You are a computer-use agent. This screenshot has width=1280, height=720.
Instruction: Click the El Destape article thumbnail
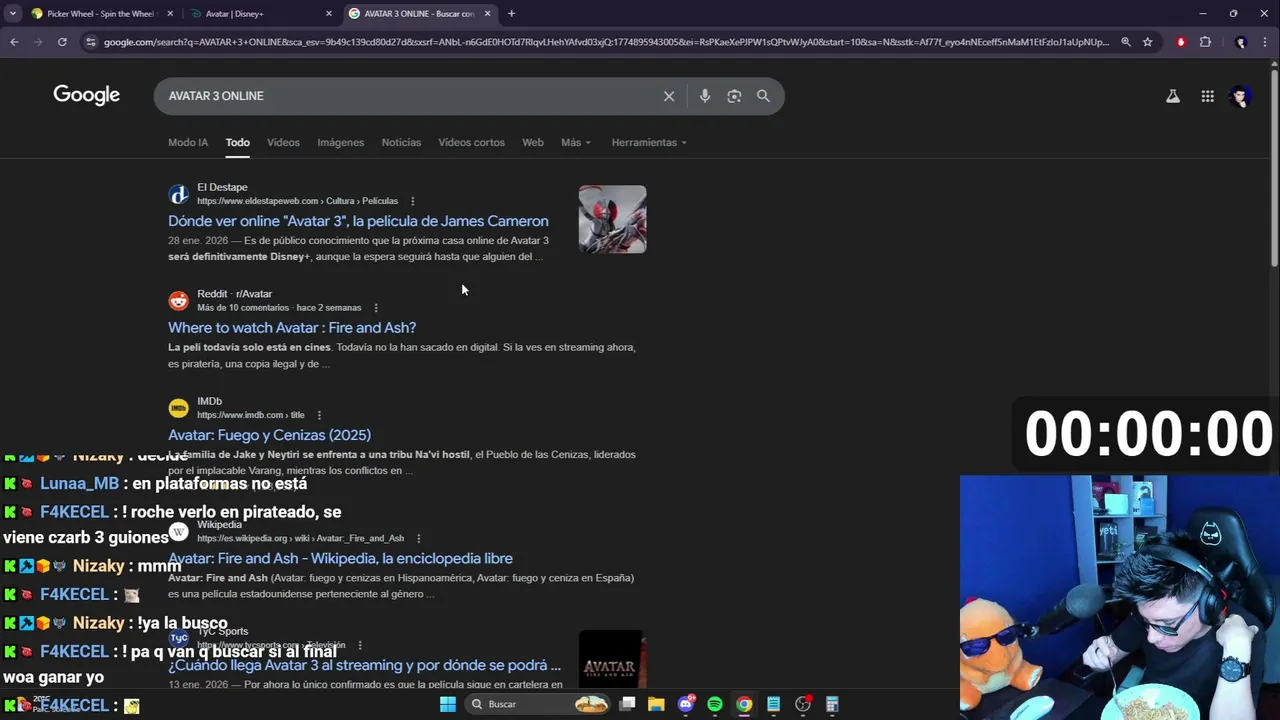coord(612,219)
